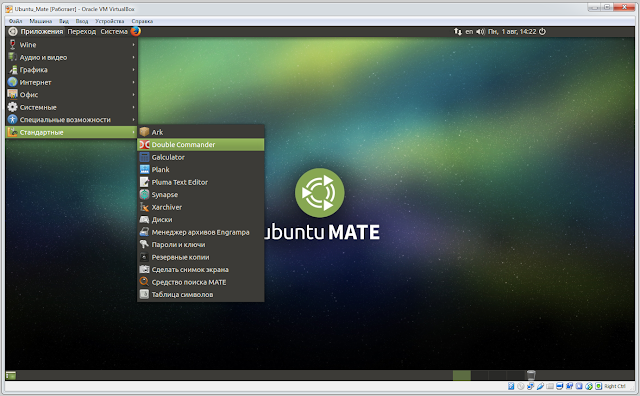Open Galculator

201,157
